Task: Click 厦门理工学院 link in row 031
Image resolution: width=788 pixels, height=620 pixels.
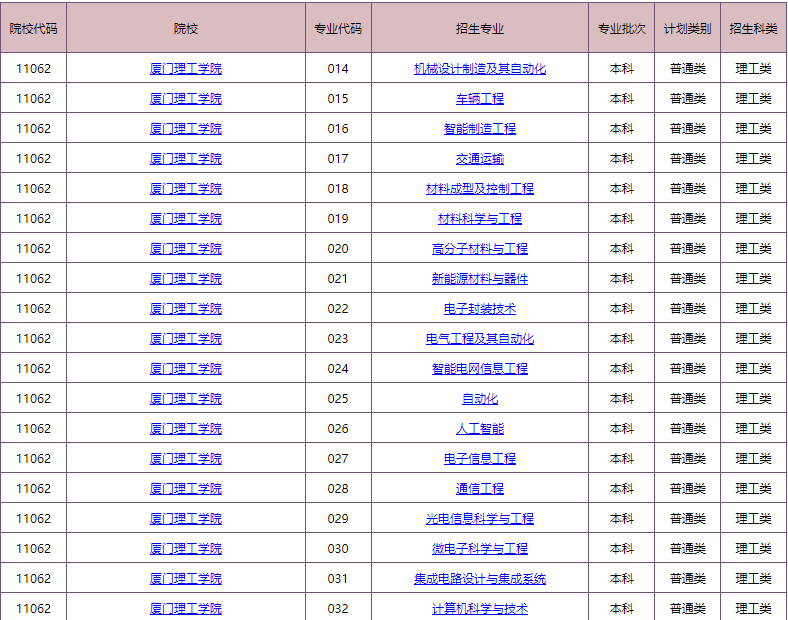Action: tap(185, 579)
